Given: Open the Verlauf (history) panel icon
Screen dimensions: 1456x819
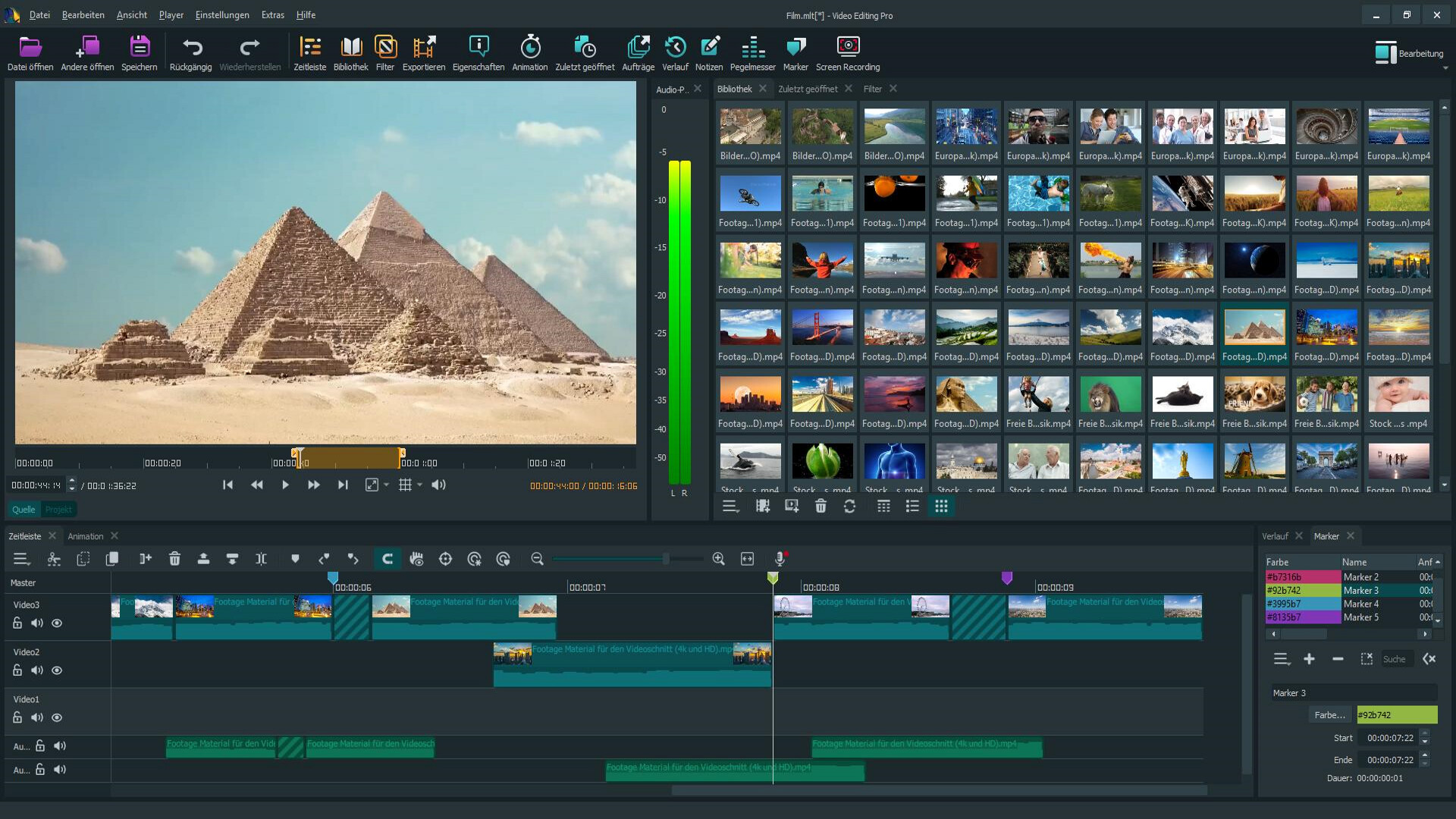Looking at the screenshot, I should click(674, 51).
